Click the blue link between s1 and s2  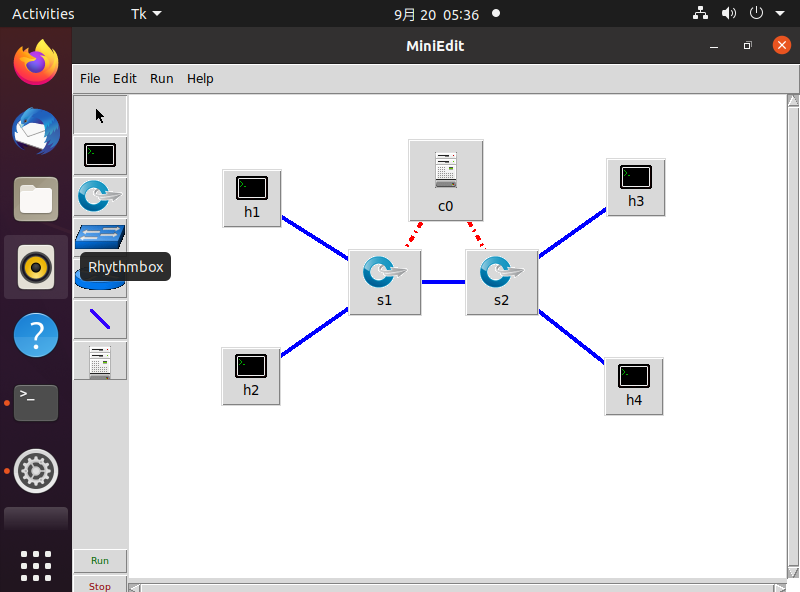(x=443, y=282)
